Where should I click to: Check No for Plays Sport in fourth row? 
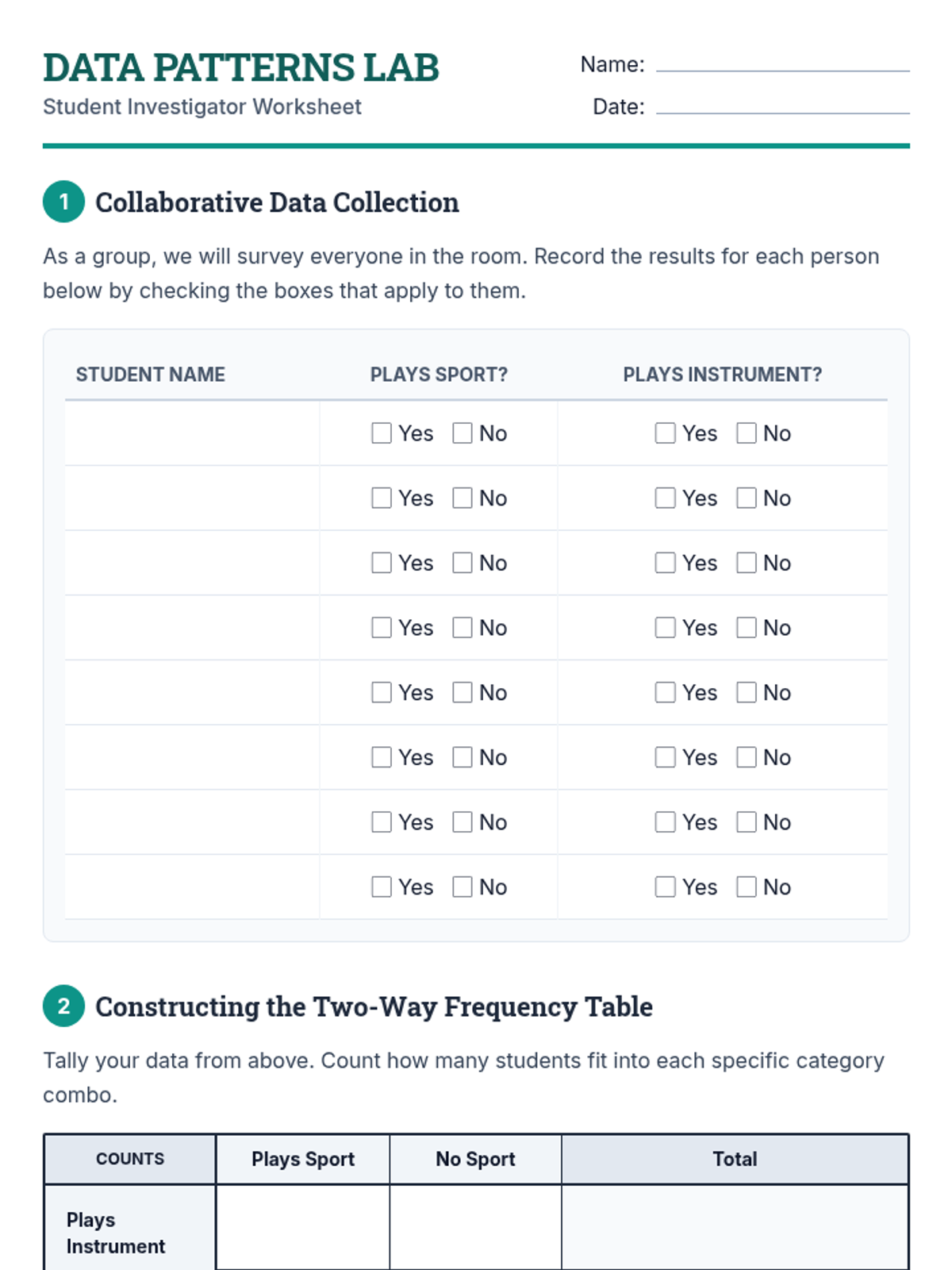[x=463, y=628]
